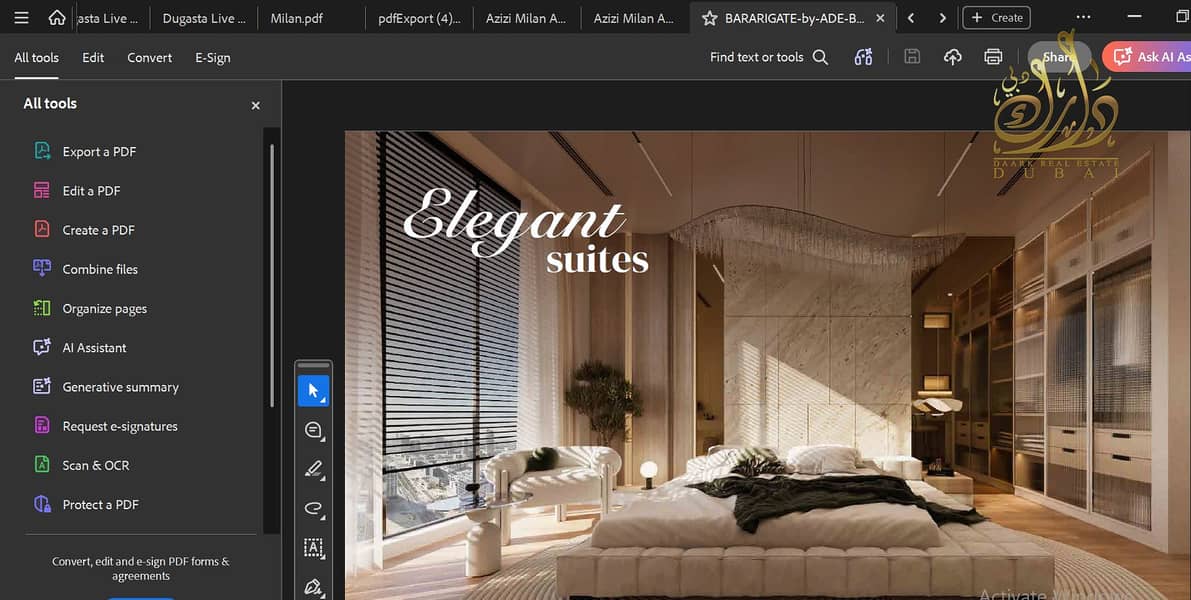Pick the pencil drawing markup tool
Image resolution: width=1191 pixels, height=600 pixels.
[312, 468]
